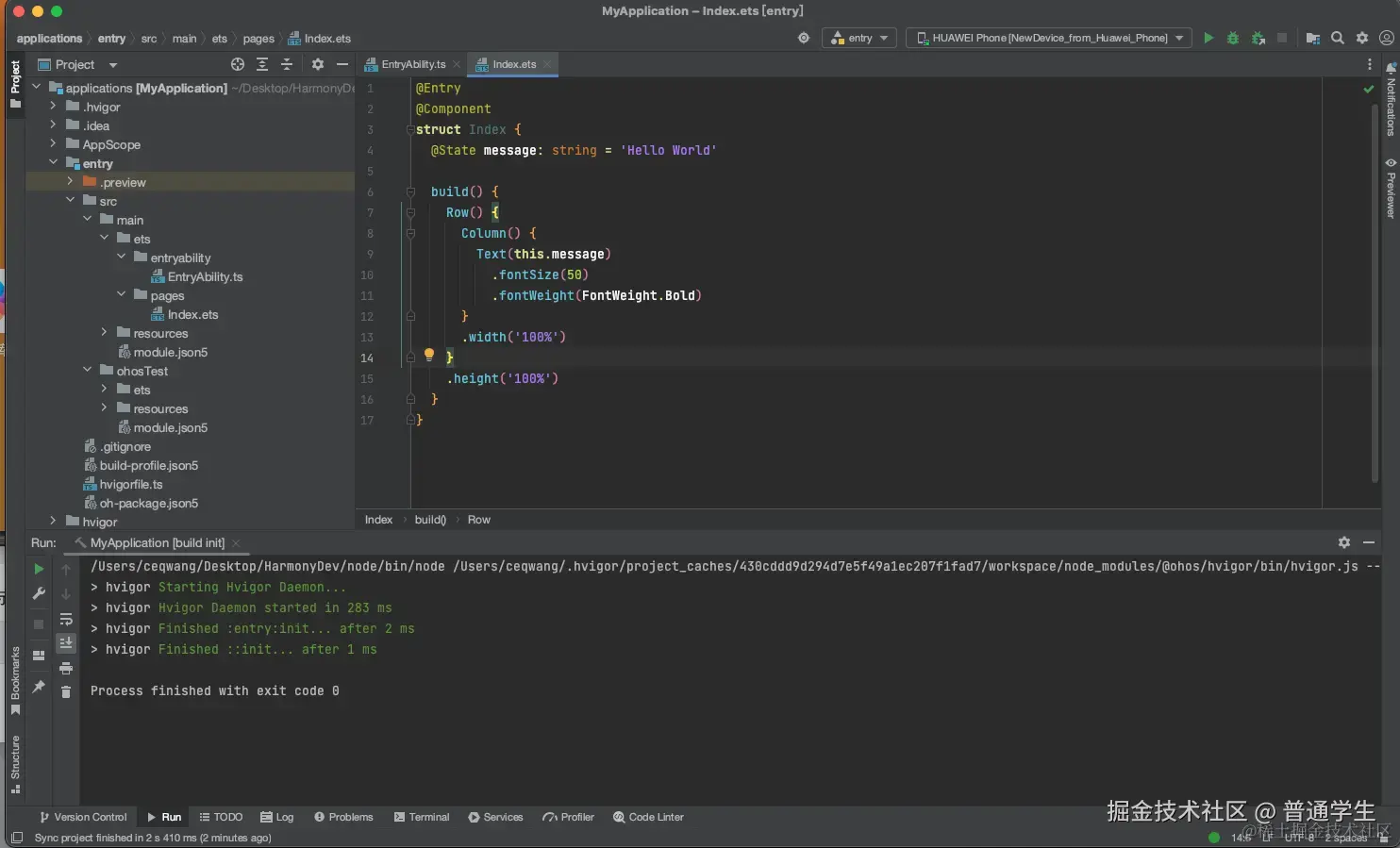Click the locate target icon in Project panel

238,64
